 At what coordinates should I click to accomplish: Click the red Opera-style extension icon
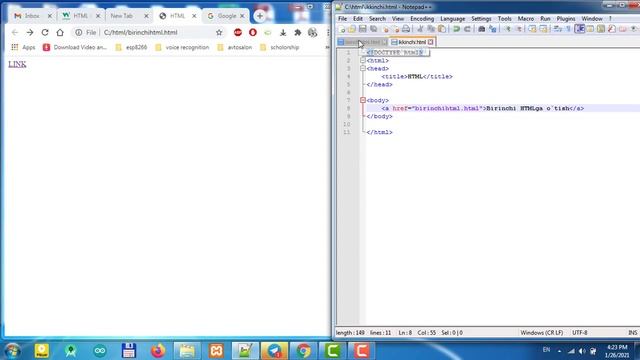(x=253, y=32)
